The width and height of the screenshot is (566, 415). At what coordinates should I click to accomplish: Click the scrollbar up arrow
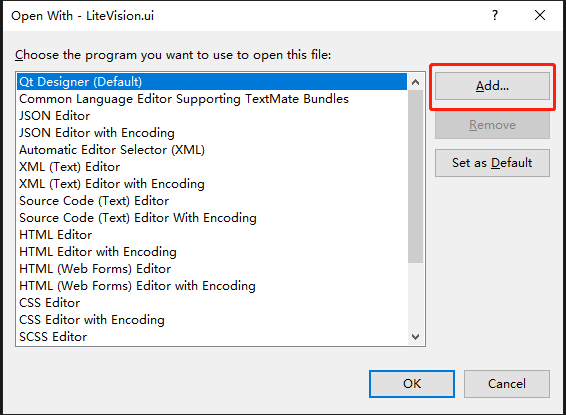415,82
